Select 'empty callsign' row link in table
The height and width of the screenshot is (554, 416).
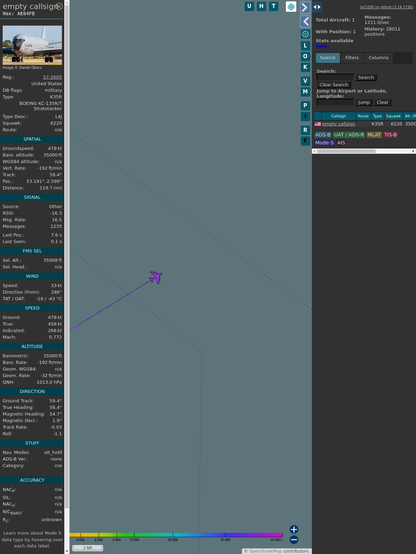coord(339,124)
